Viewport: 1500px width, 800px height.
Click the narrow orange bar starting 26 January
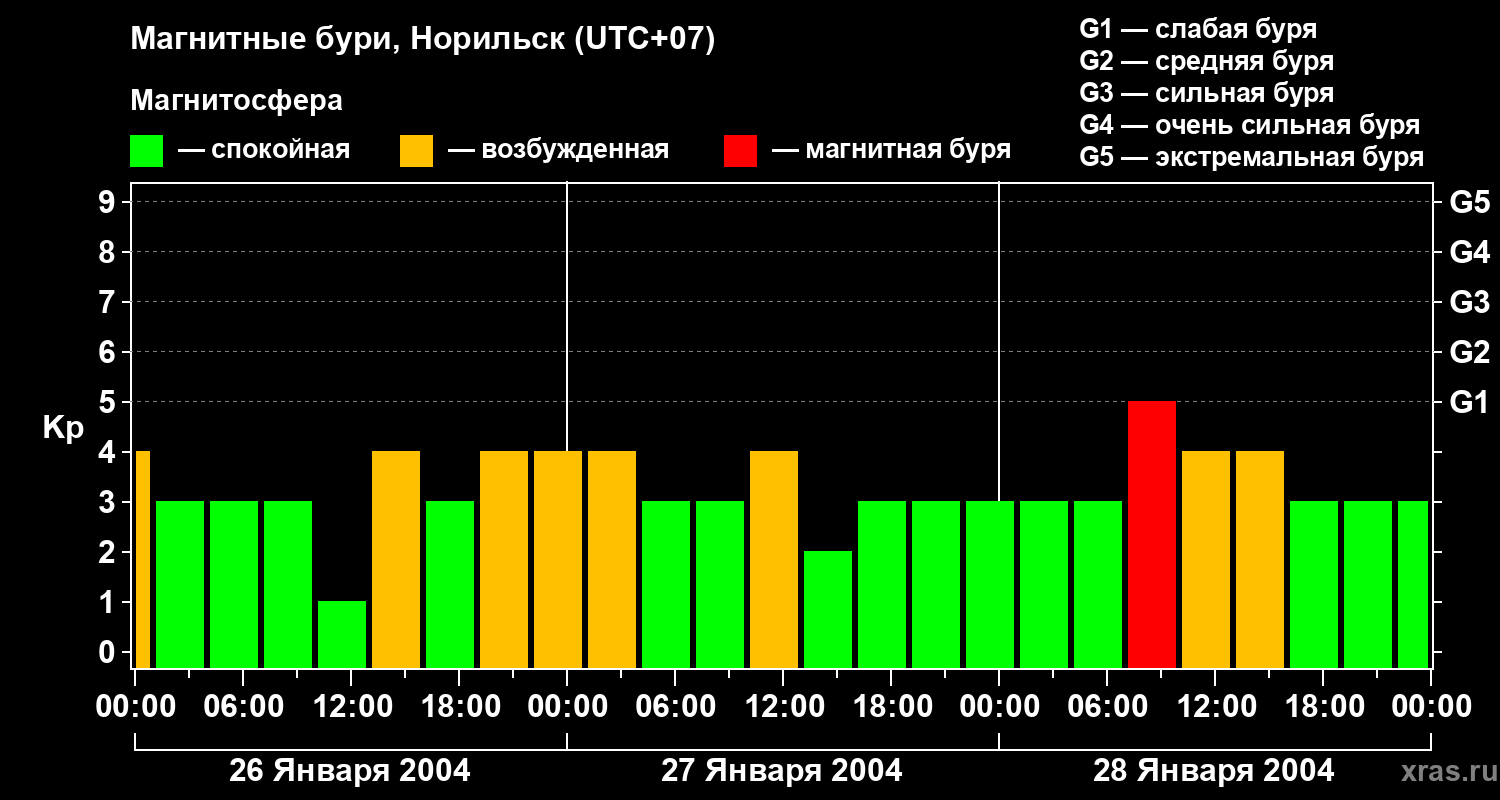[142, 559]
